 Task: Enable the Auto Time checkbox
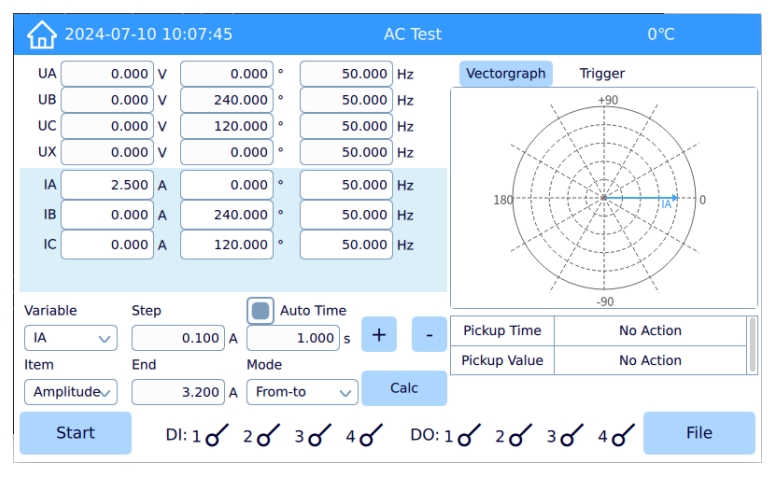click(261, 311)
